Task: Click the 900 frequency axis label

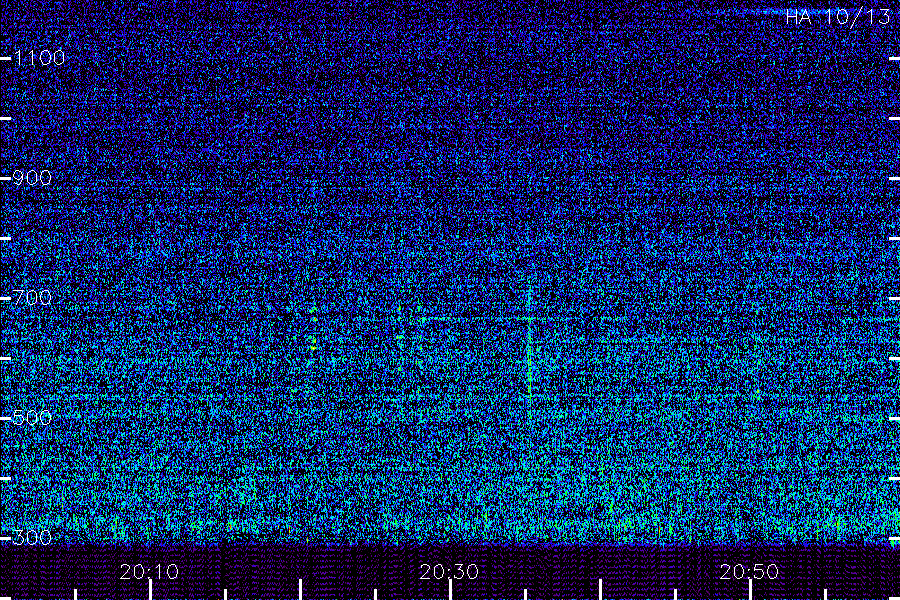Action: [x=32, y=178]
